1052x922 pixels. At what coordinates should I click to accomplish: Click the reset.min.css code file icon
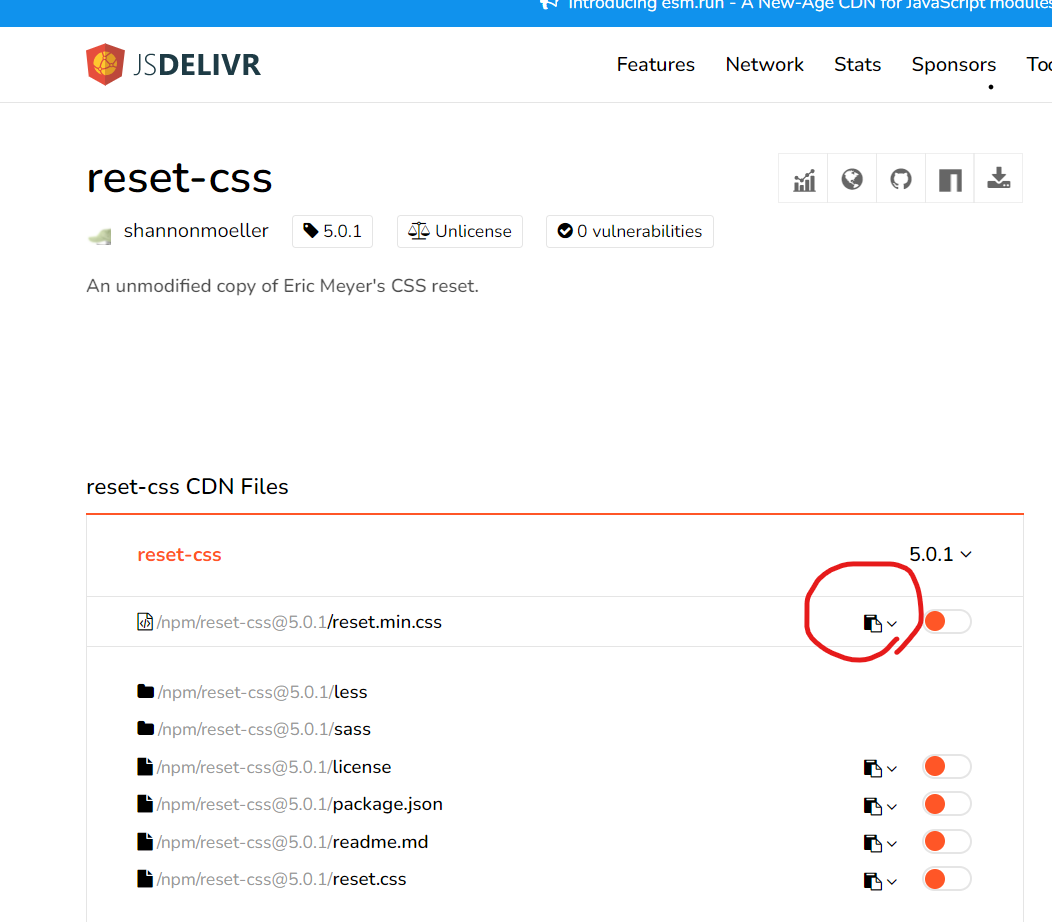pos(144,622)
